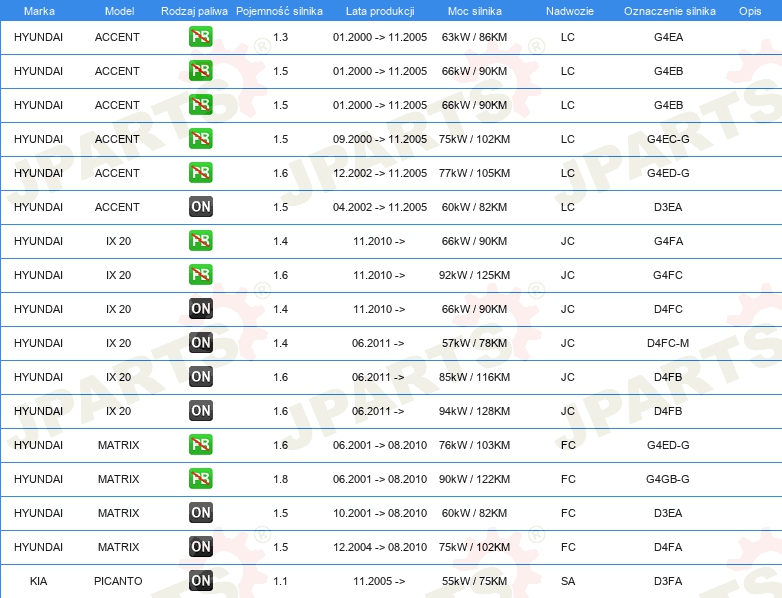Click diesel ON icon for IX 20 85kW / 116KM
782x598 pixels.
point(200,377)
